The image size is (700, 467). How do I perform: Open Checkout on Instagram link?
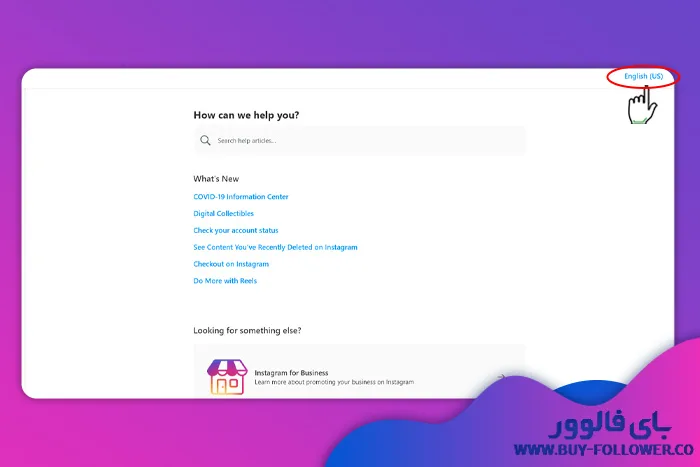click(231, 264)
